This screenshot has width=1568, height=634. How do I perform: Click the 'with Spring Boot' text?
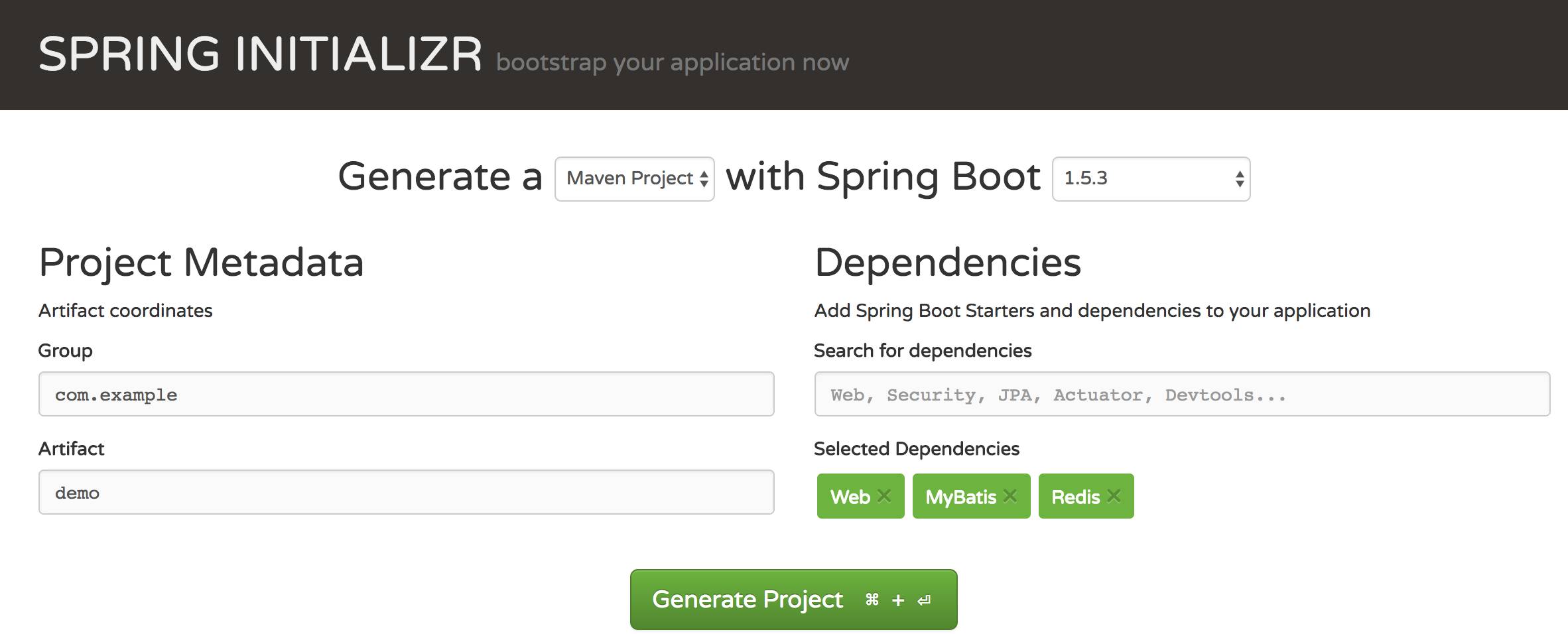(883, 177)
